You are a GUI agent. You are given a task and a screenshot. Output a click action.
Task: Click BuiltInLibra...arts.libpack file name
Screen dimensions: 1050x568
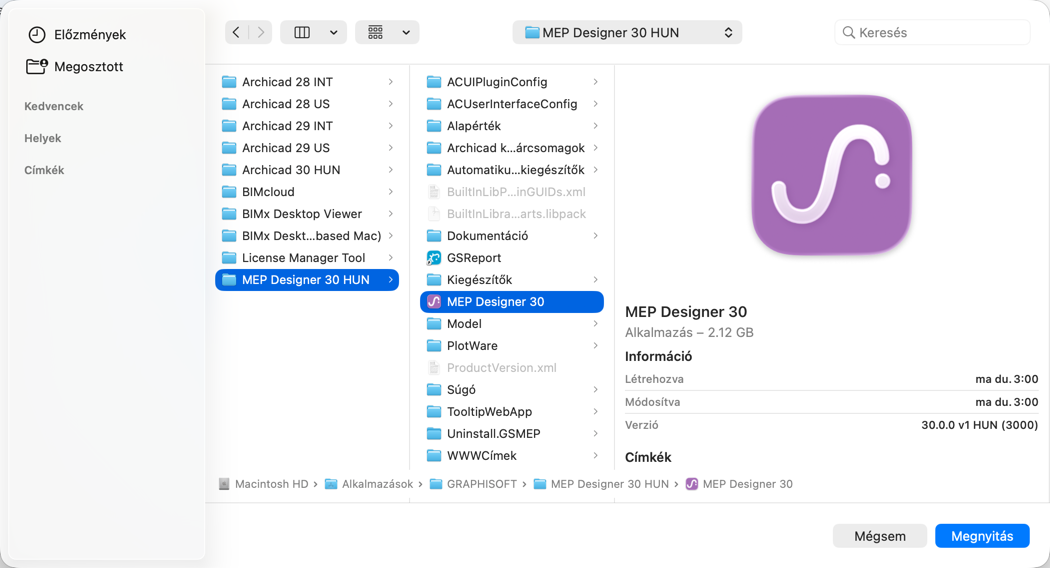tap(516, 214)
